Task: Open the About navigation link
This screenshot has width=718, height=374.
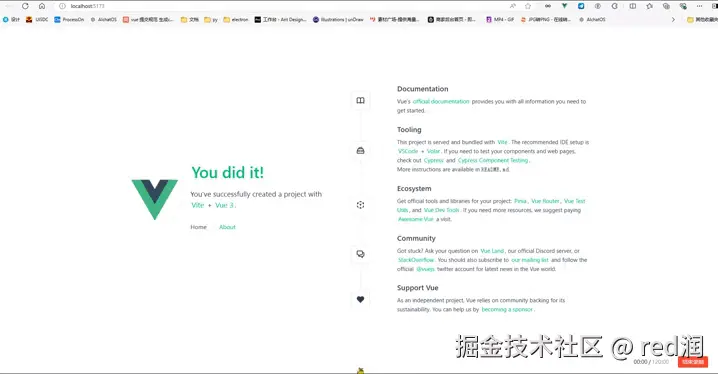Action: pos(227,227)
